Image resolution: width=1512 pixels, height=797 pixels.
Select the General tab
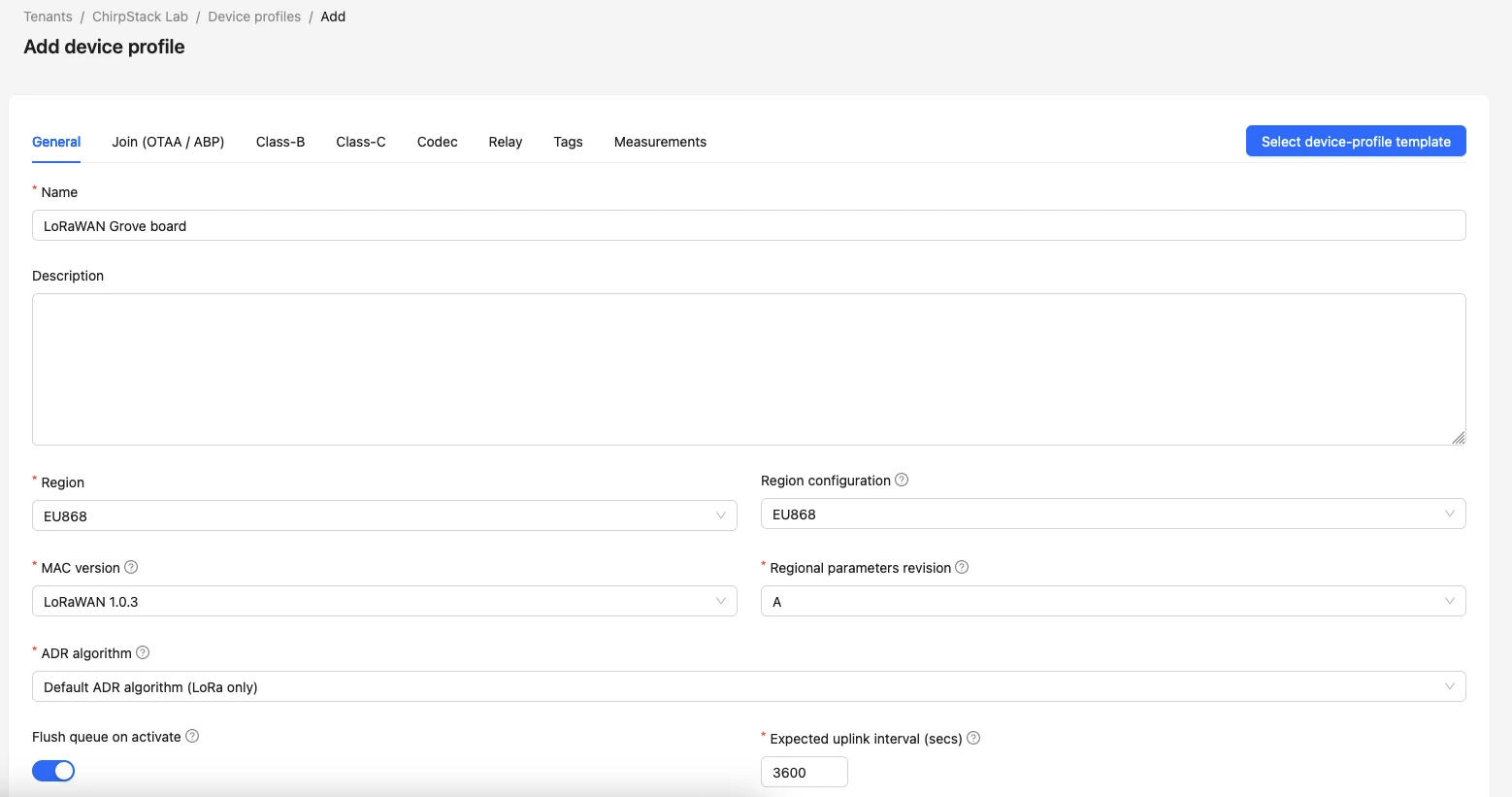coord(56,142)
